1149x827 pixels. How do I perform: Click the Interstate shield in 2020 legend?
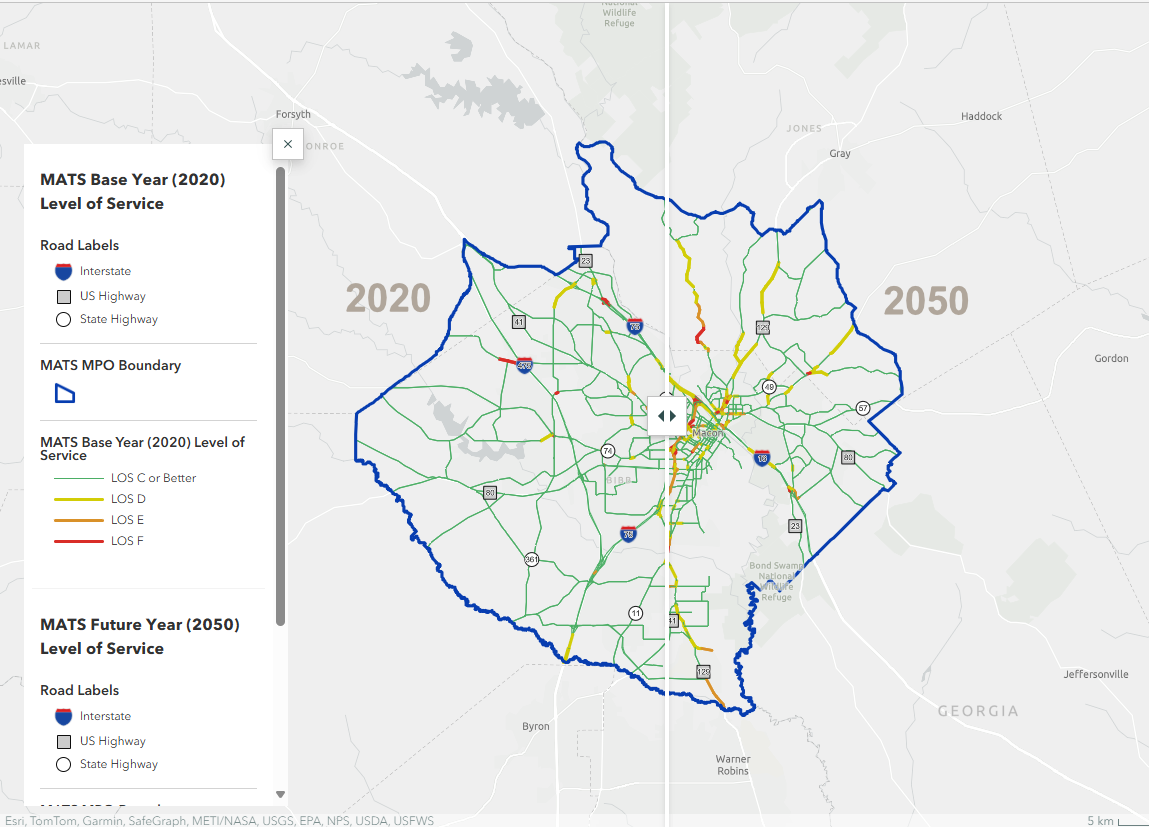(64, 272)
